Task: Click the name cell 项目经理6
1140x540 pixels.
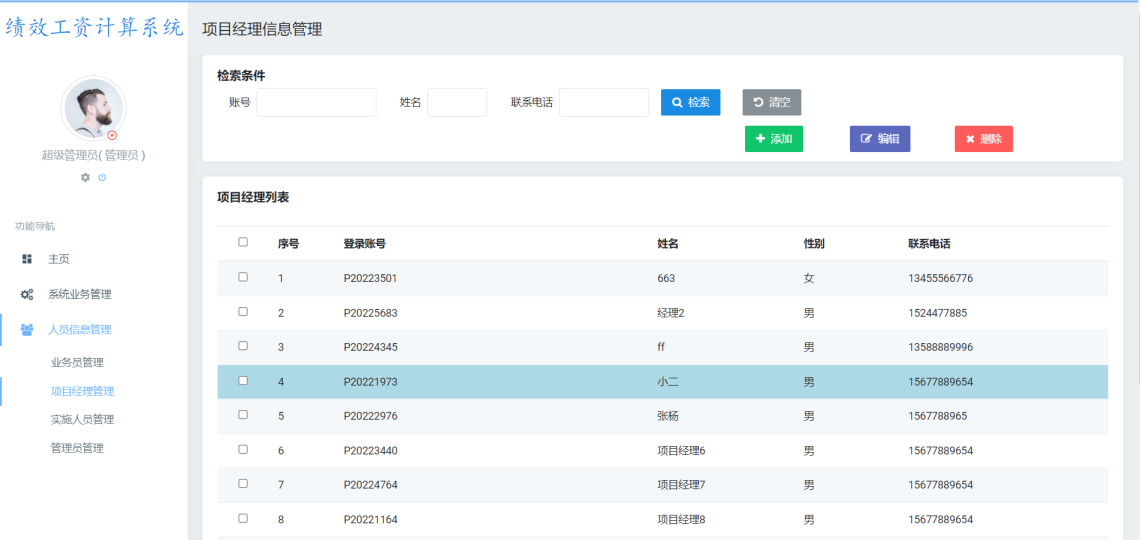Action: click(x=681, y=451)
